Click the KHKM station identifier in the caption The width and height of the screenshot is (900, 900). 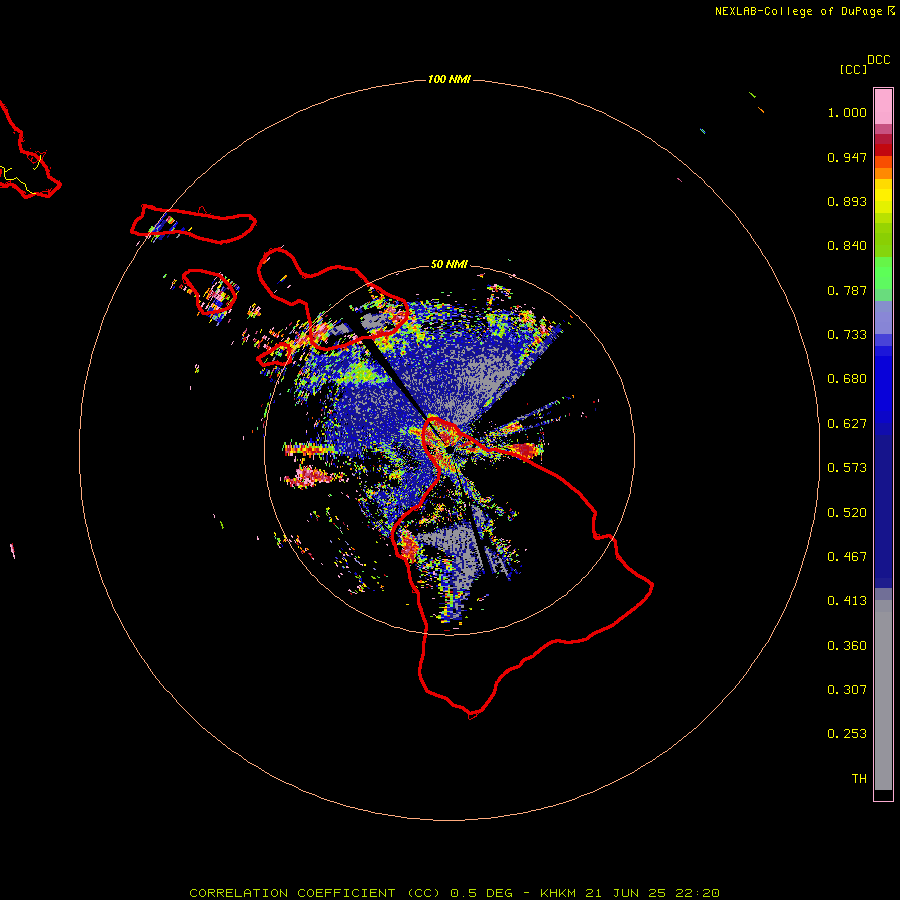pyautogui.click(x=559, y=893)
